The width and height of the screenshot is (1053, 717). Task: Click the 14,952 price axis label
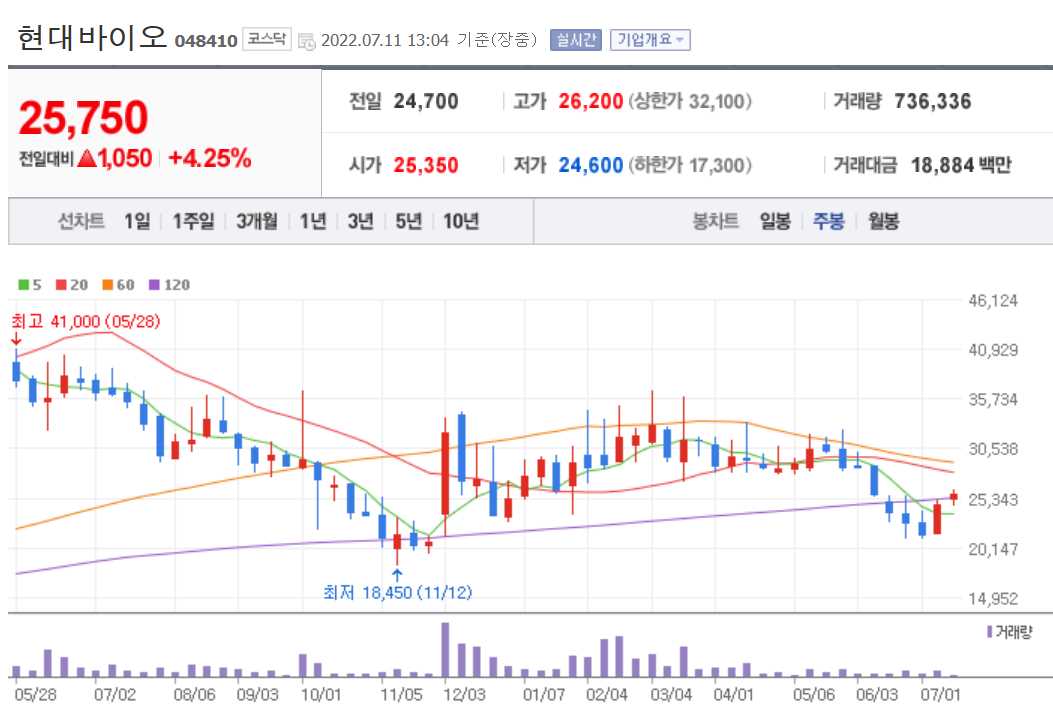tap(993, 599)
